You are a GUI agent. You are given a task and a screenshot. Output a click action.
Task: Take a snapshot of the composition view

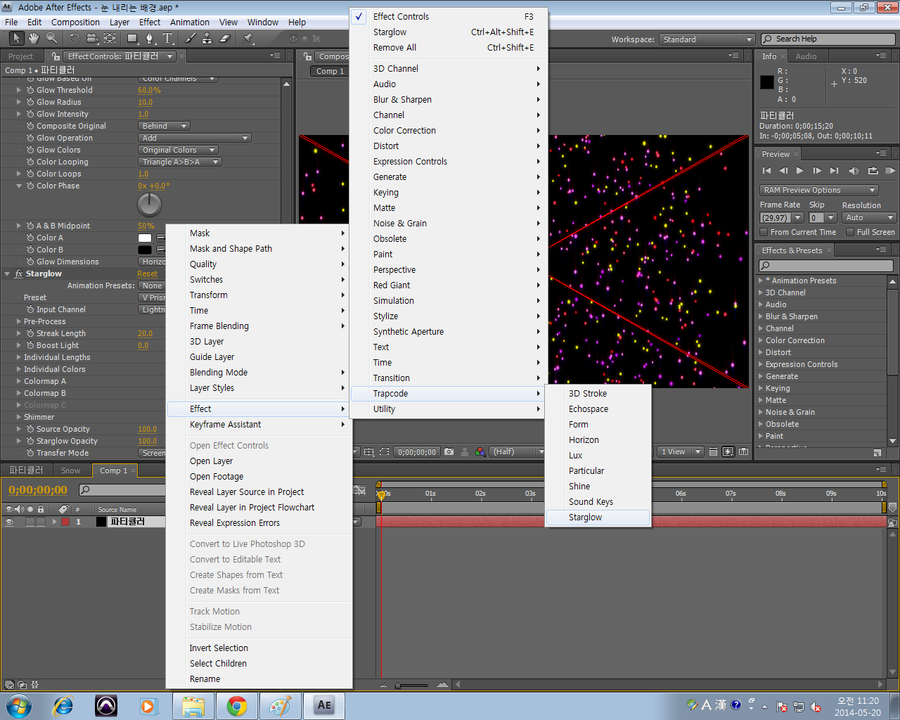tap(449, 452)
